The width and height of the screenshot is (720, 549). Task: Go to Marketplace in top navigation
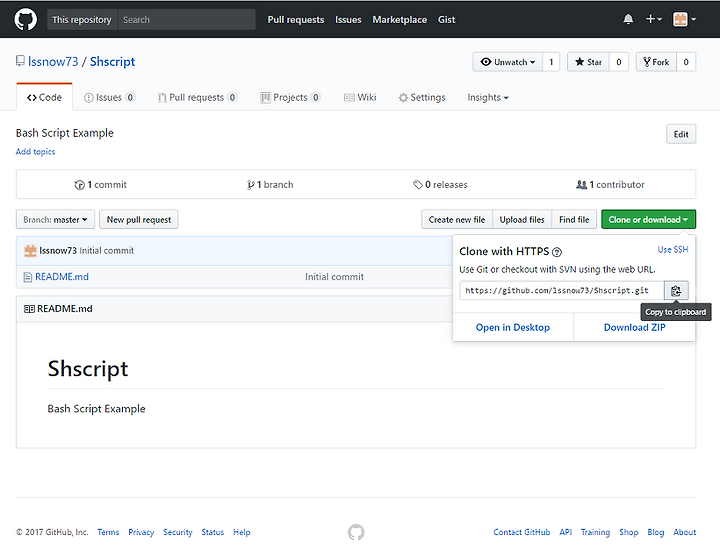399,20
